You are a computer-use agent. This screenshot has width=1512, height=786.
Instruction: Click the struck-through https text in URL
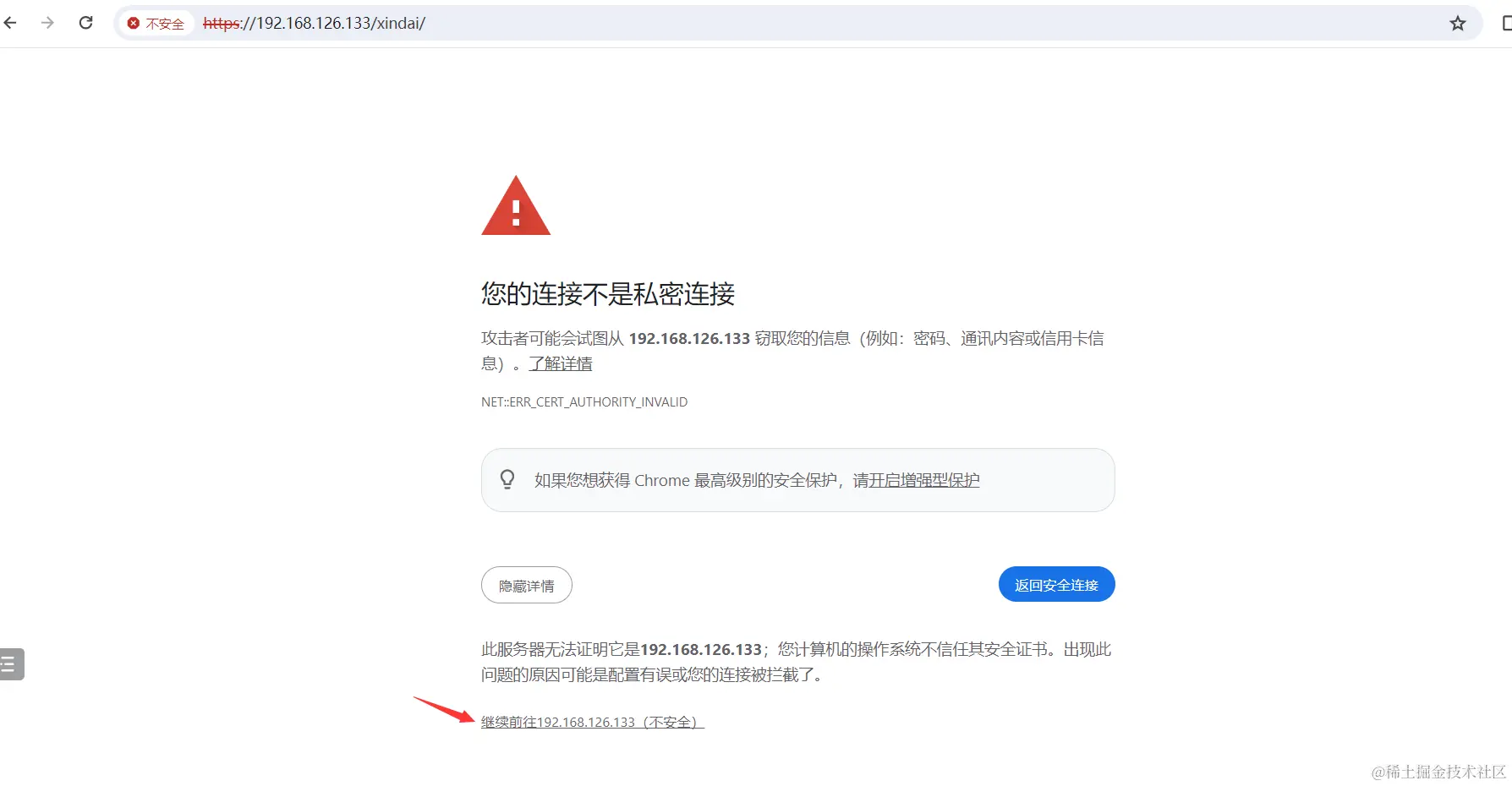point(222,24)
